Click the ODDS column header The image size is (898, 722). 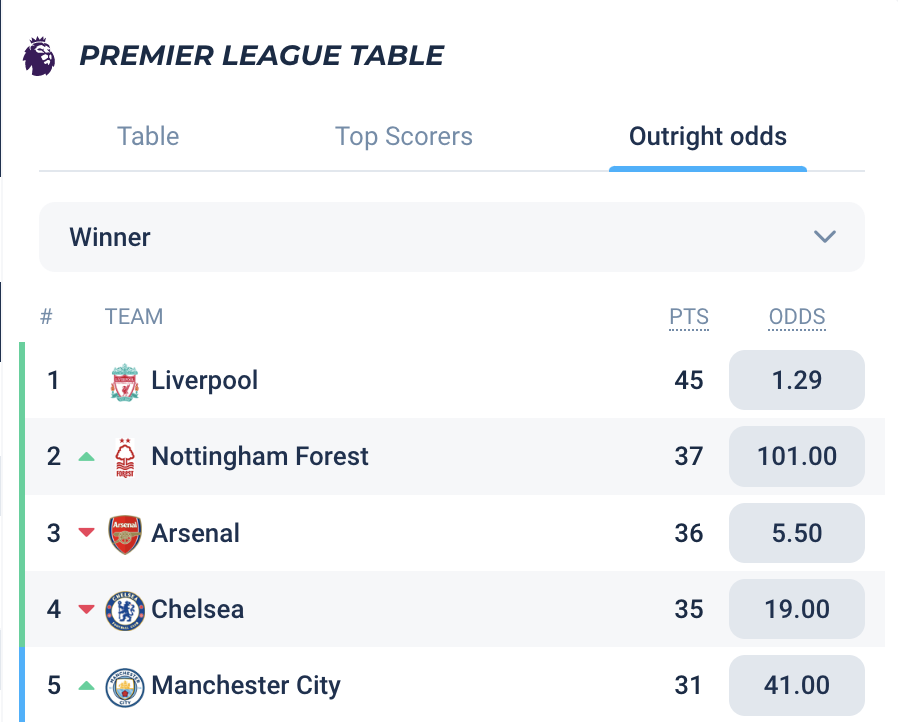click(797, 317)
